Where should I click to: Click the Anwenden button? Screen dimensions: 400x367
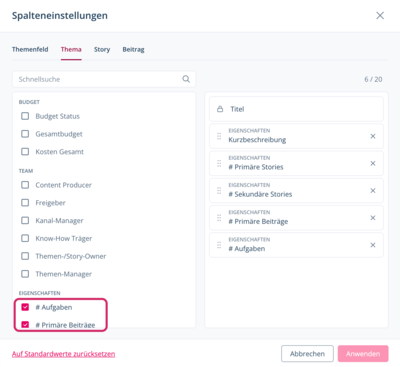click(363, 354)
